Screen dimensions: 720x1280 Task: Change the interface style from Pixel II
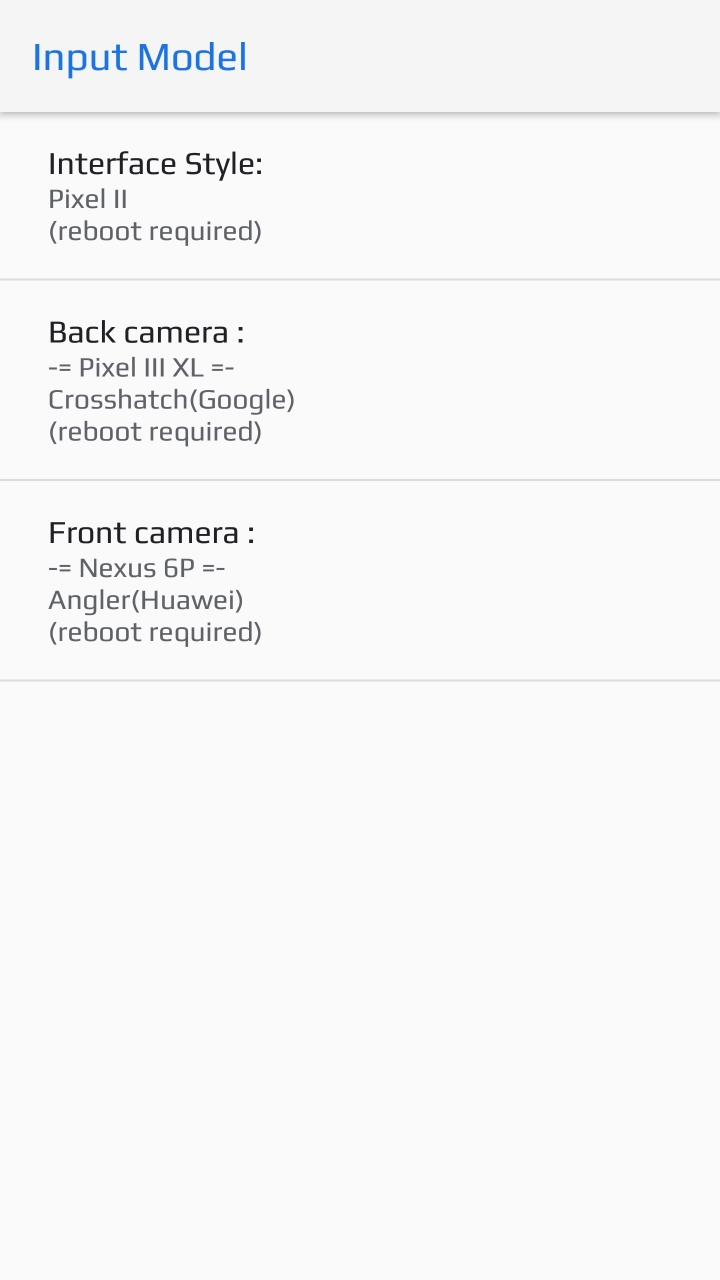(360, 196)
